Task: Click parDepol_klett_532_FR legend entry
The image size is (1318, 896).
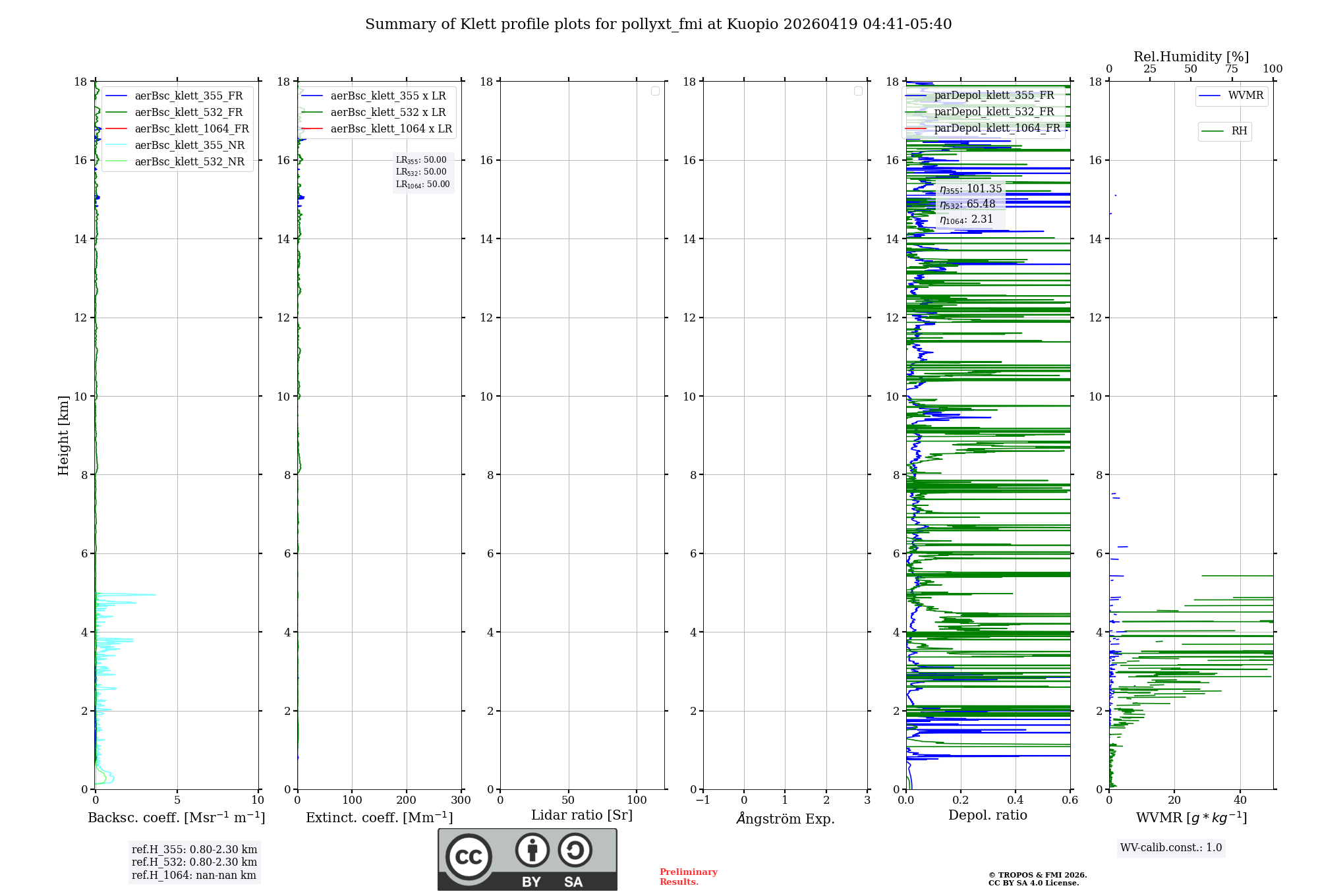Action: click(994, 112)
